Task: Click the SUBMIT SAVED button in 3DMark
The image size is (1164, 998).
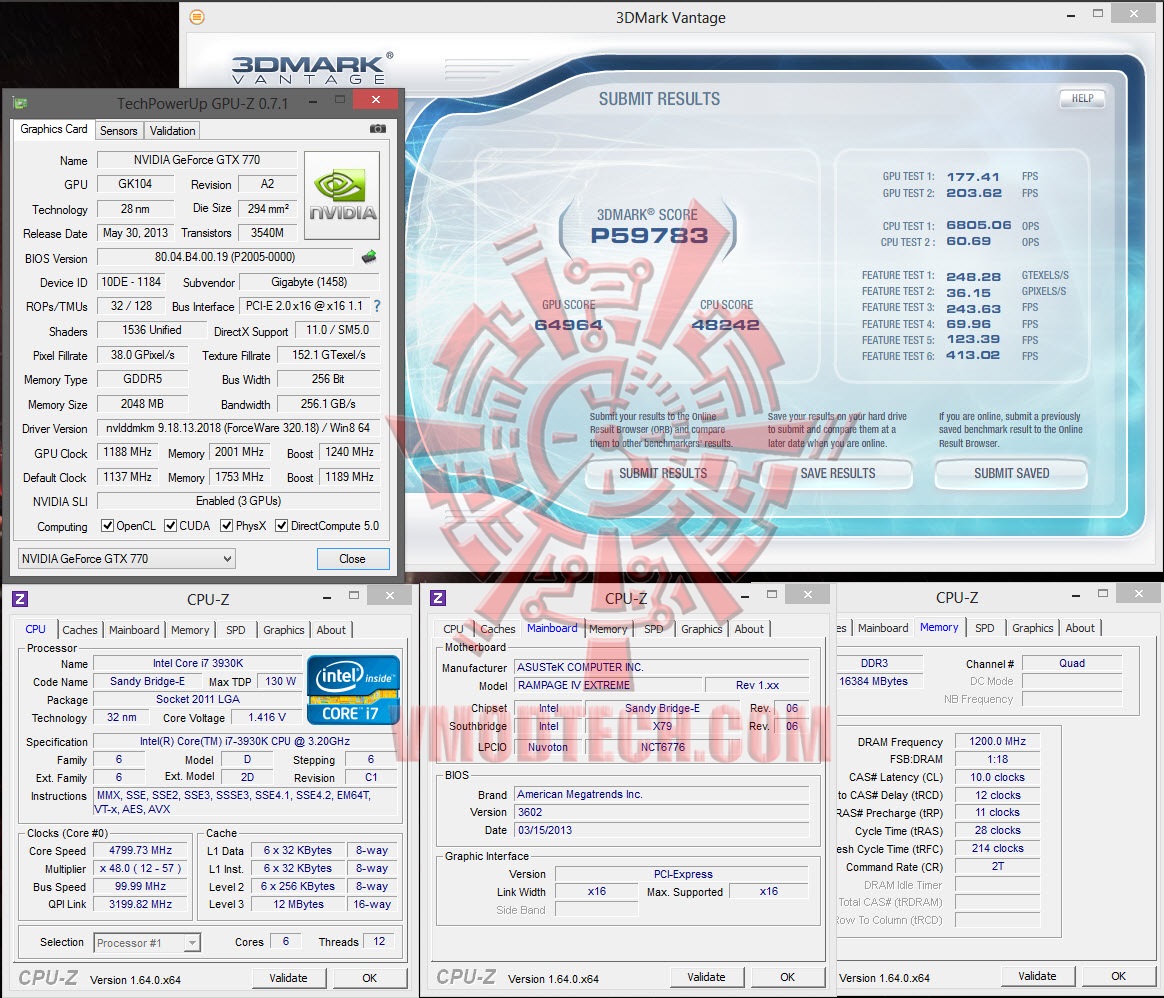Action: [1011, 473]
